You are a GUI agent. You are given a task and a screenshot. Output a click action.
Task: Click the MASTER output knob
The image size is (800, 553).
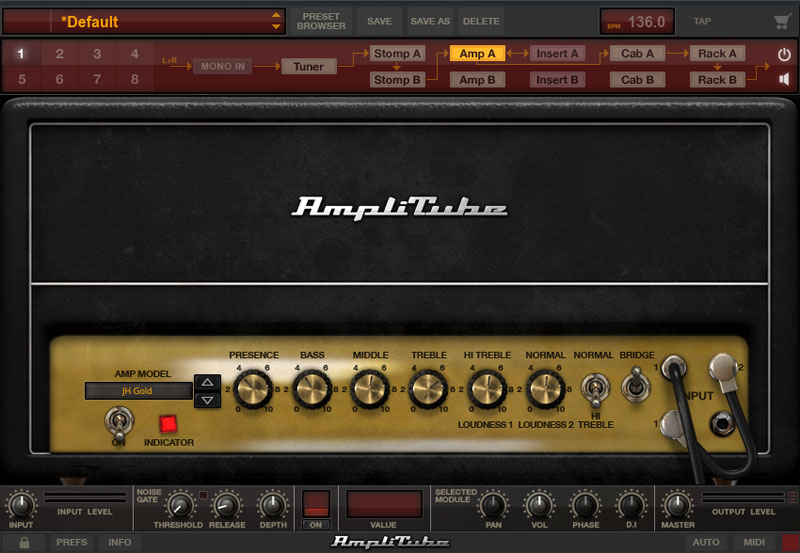tap(678, 506)
